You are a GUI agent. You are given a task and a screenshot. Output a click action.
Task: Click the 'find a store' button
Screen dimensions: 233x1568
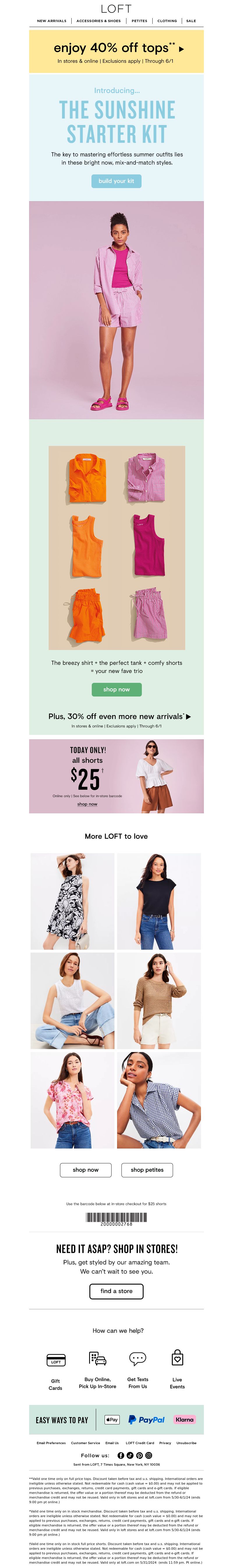click(x=116, y=1291)
